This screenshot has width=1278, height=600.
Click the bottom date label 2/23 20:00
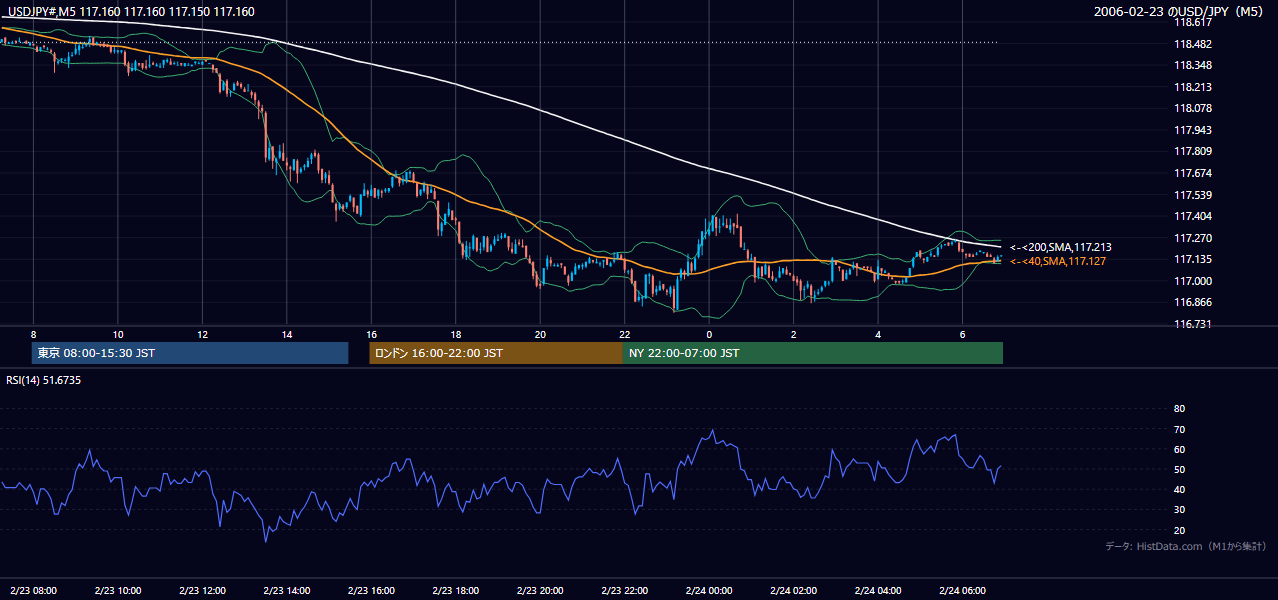[540, 590]
